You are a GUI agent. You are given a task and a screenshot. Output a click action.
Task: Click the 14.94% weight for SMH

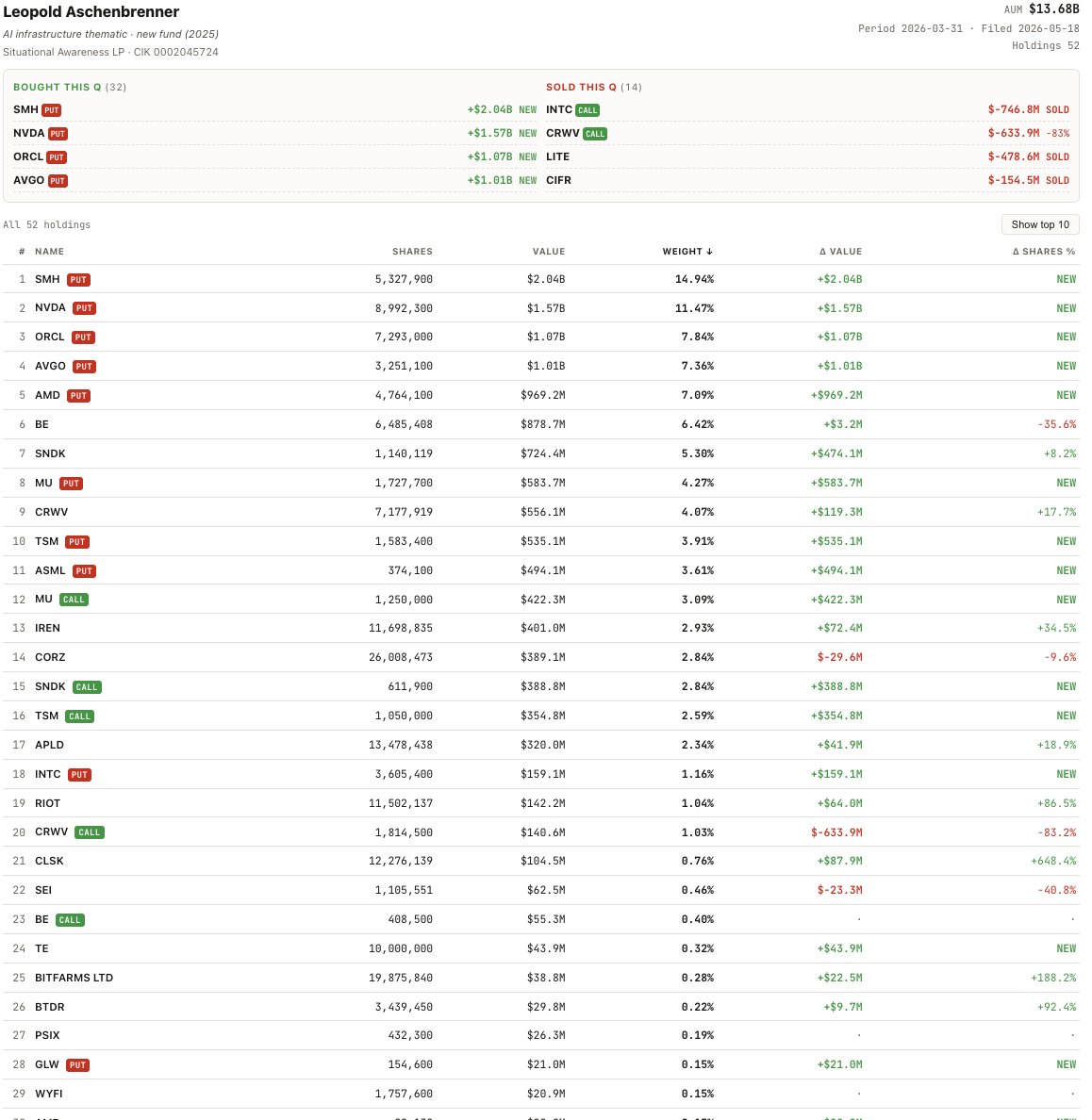pyautogui.click(x=694, y=279)
